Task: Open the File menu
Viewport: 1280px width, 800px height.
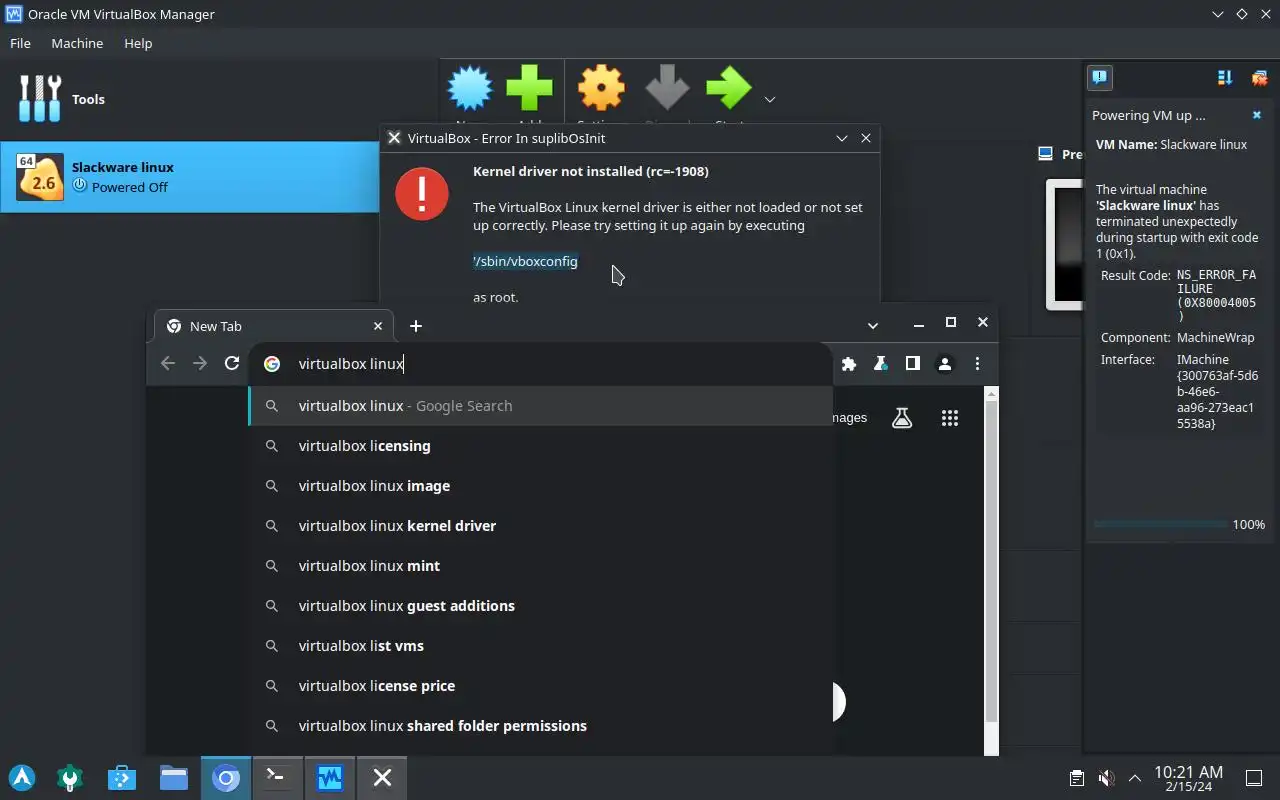Action: click(x=20, y=43)
